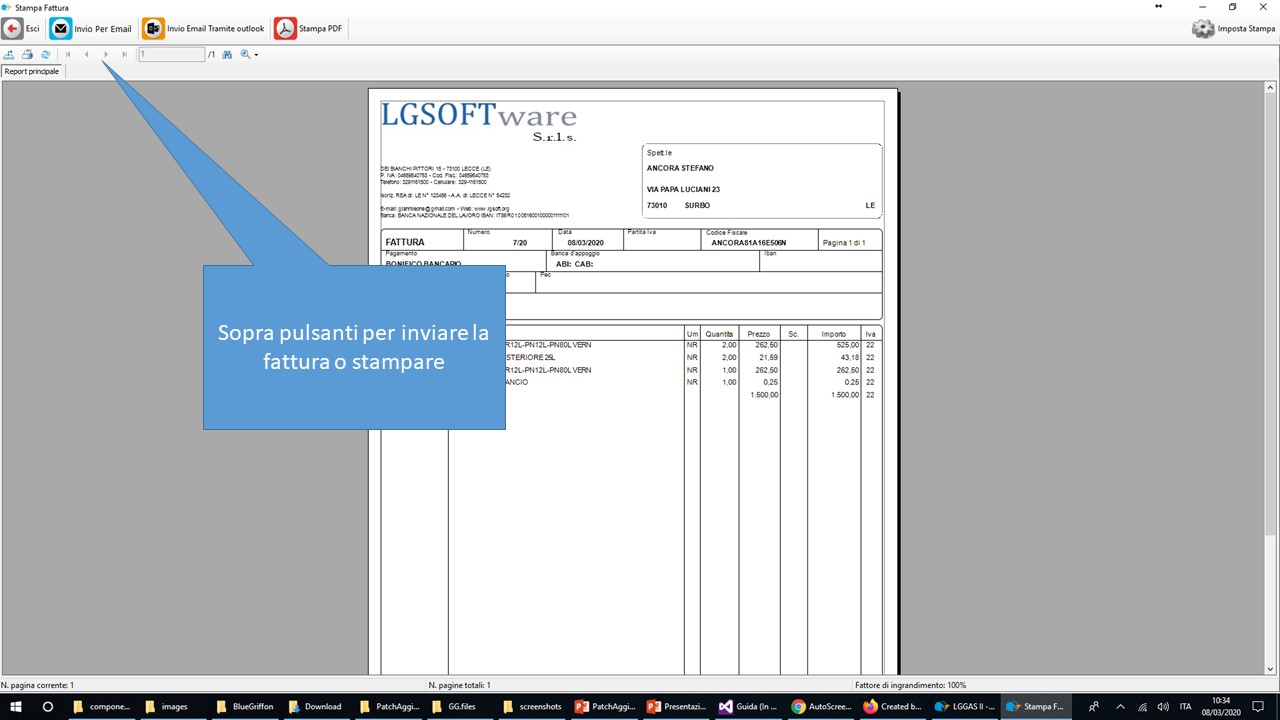This screenshot has height=720, width=1280.
Task: Select the Report principale tab
Action: click(x=32, y=71)
